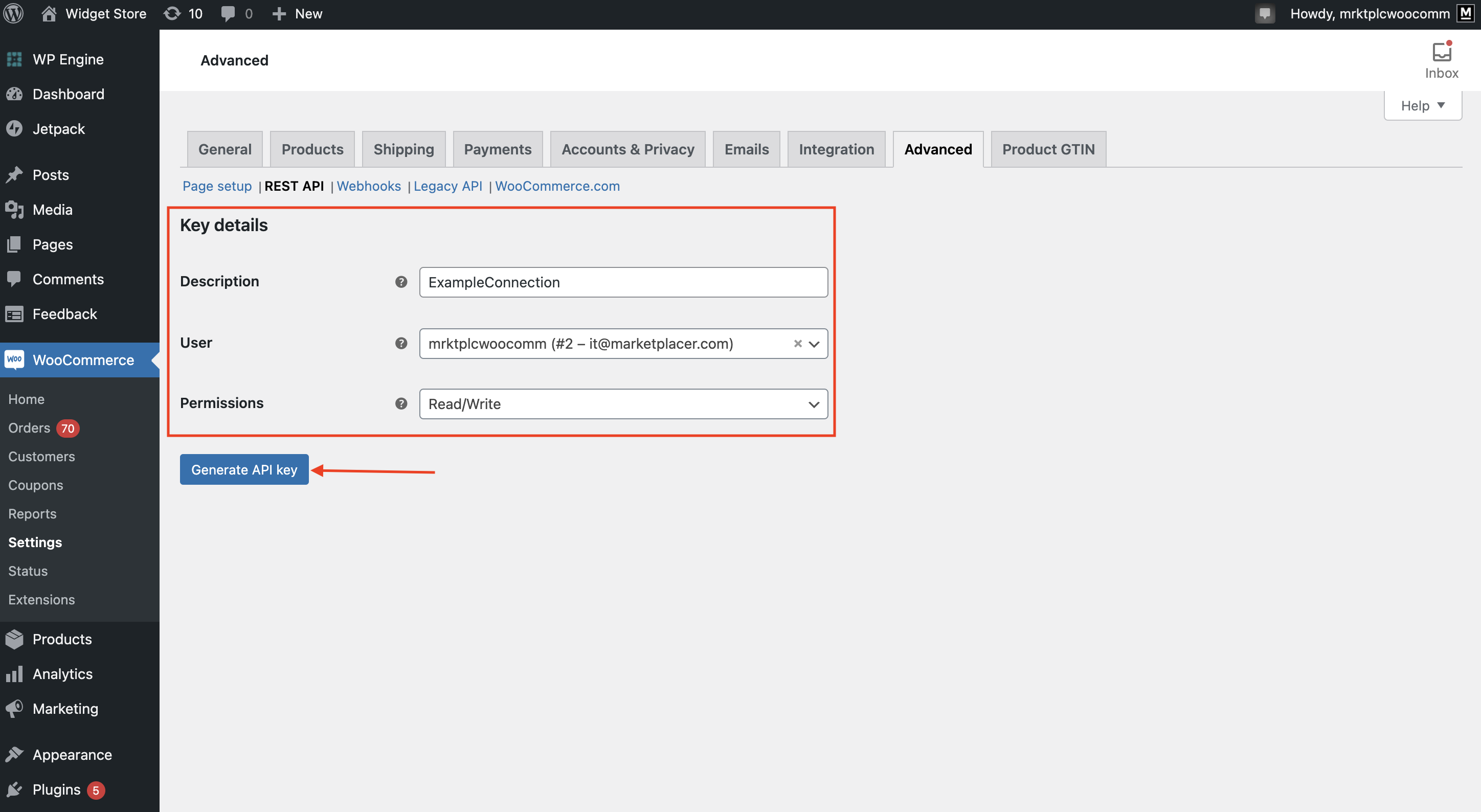1481x812 pixels.
Task: Go to the Page setup section link
Action: 217,186
